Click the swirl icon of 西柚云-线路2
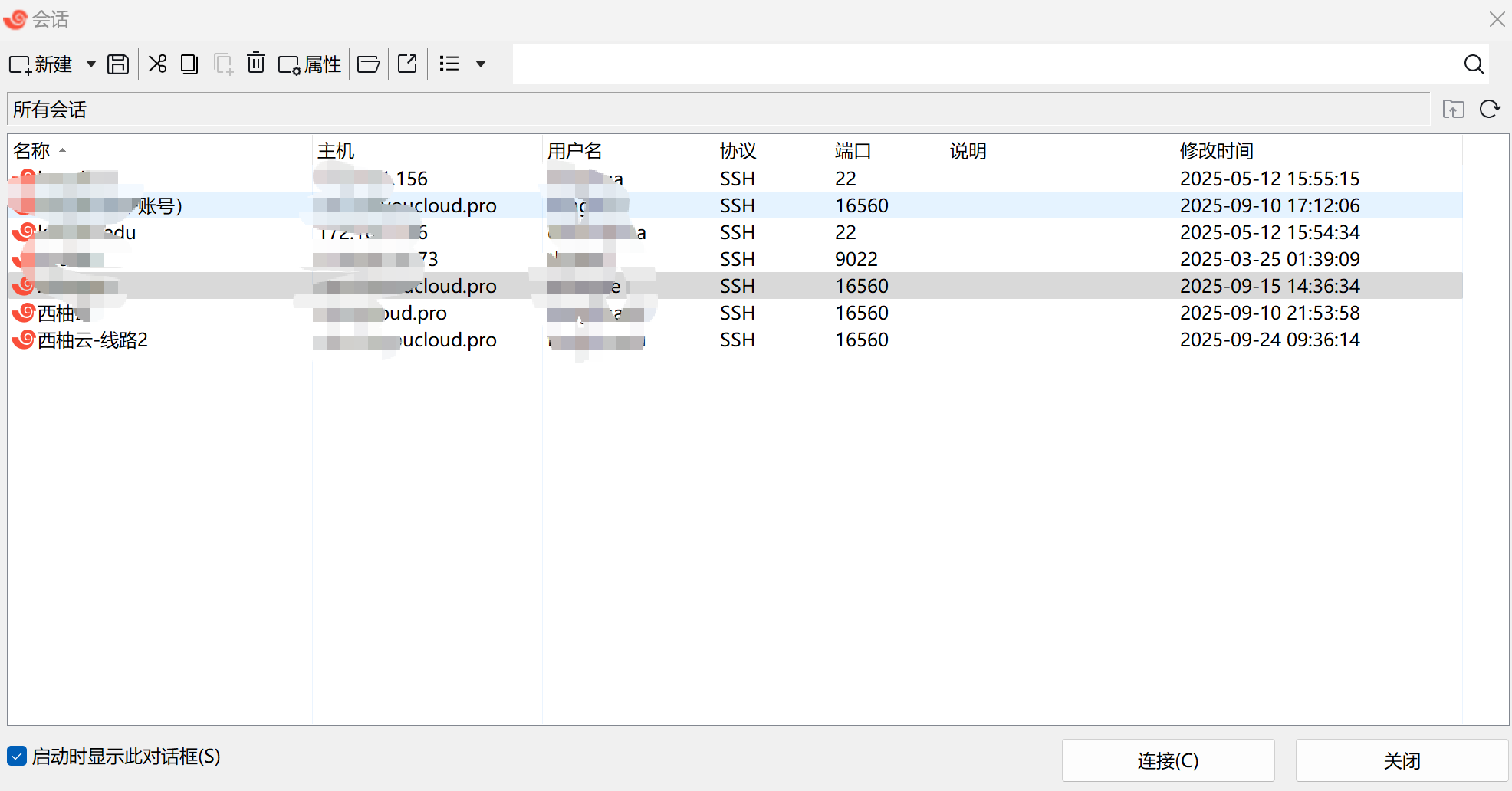1512x791 pixels. 25,339
